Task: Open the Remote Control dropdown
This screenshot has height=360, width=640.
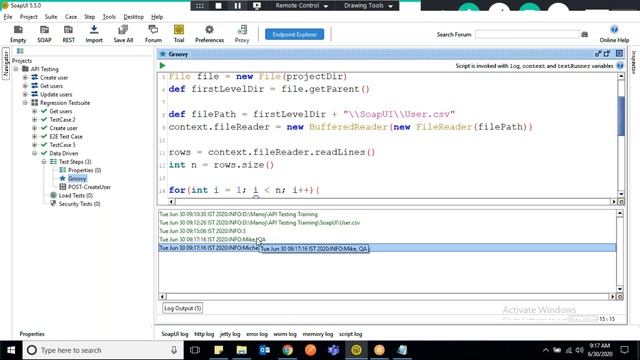Action: (302, 6)
